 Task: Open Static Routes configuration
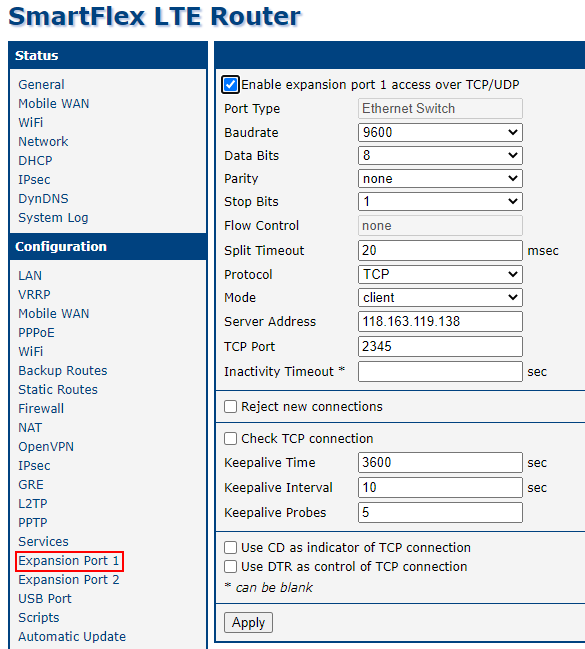58,390
